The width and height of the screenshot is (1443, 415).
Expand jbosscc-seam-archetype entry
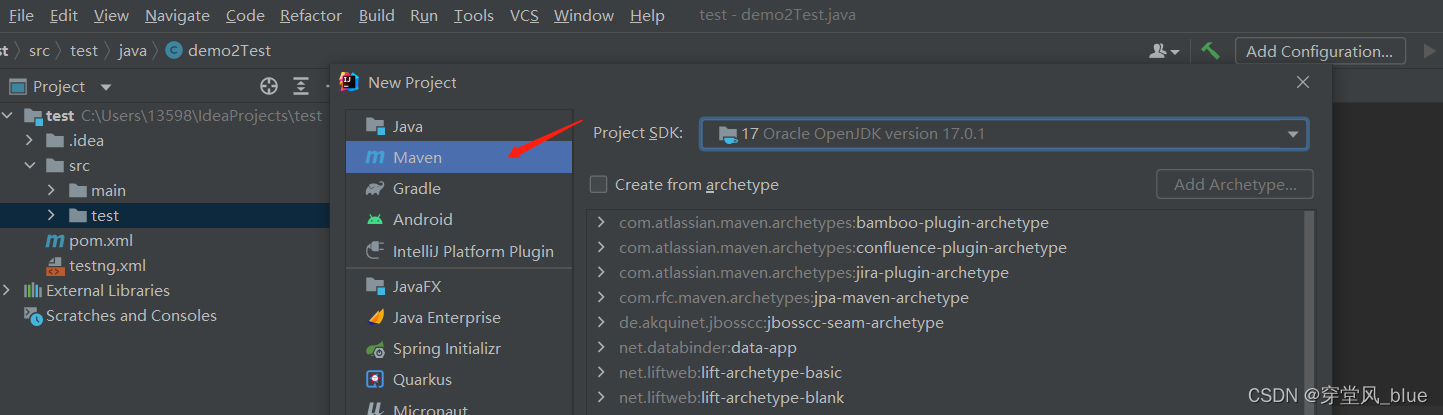coord(601,322)
